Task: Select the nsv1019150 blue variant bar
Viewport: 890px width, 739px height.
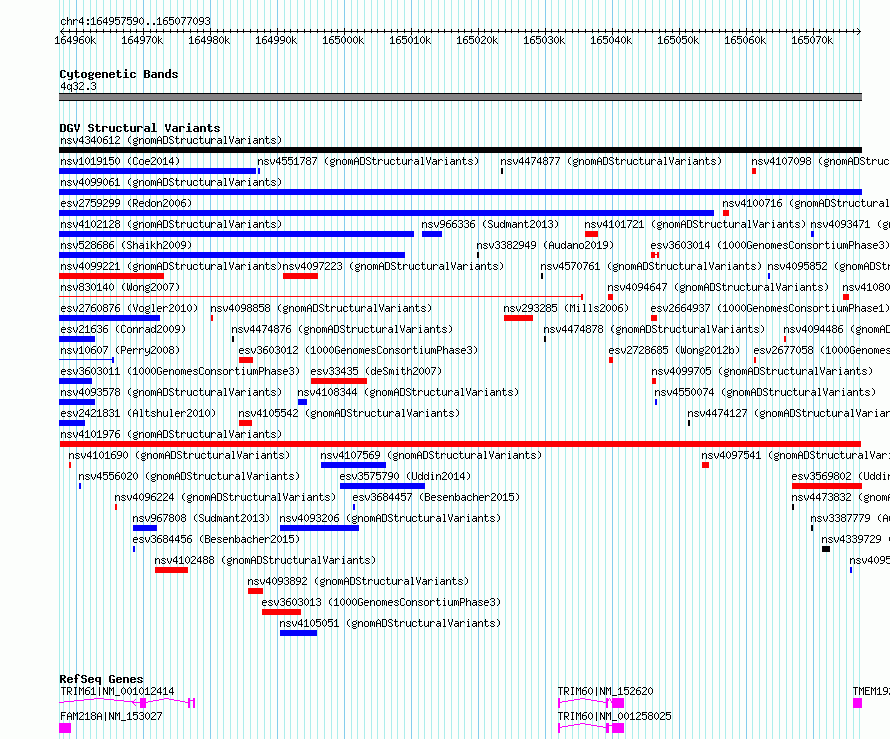Action: [x=158, y=171]
